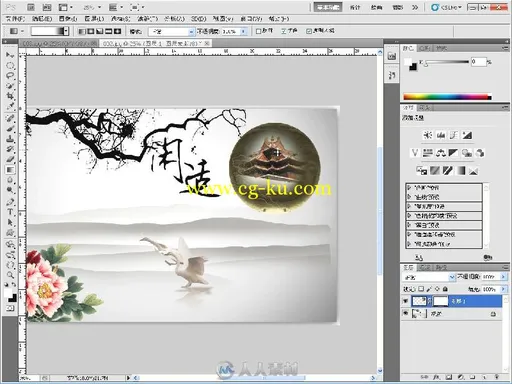
Task: Add a Gradient Map adjustment
Action: pyautogui.click(x=460, y=171)
